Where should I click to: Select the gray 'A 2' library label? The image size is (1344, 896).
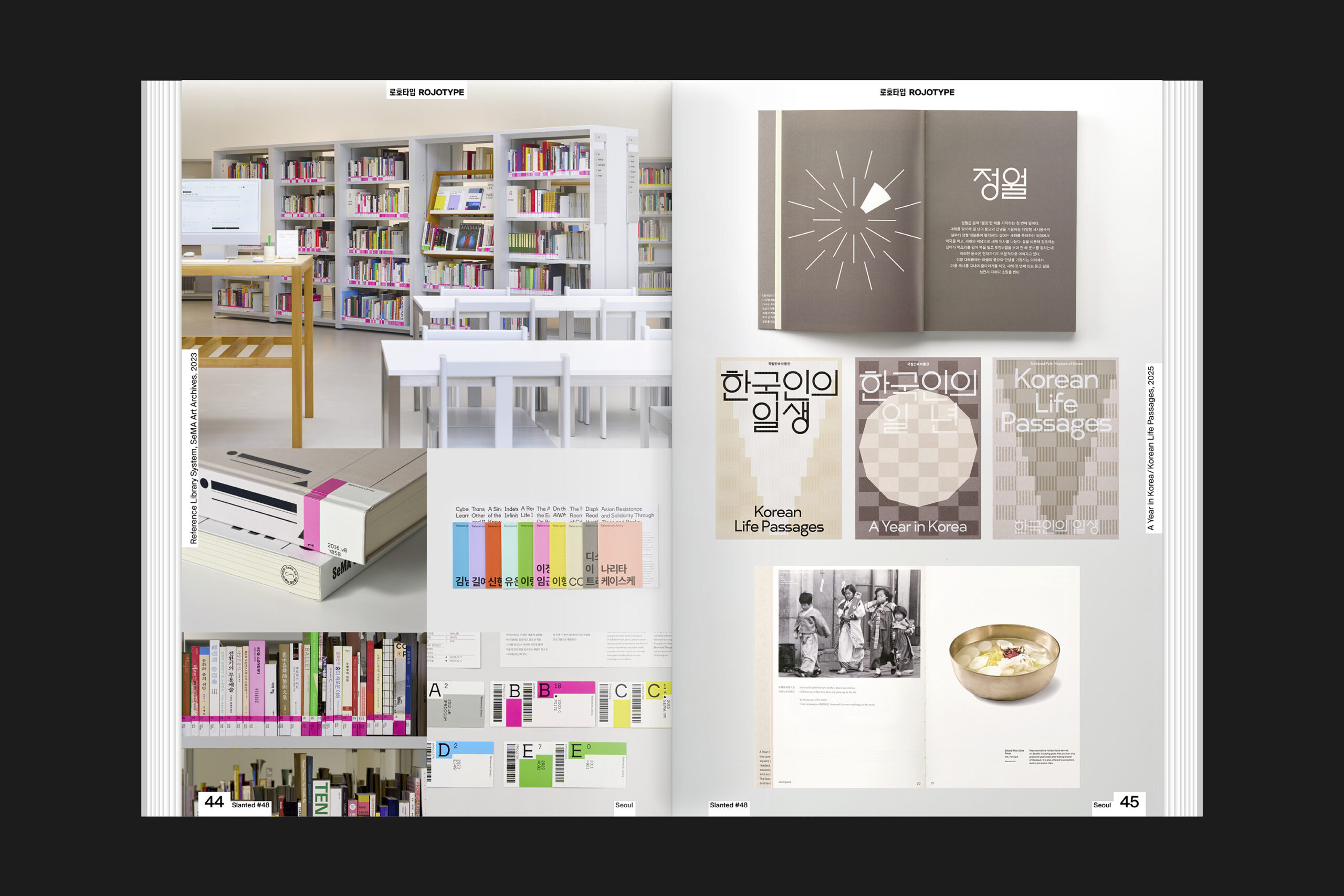tap(456, 704)
